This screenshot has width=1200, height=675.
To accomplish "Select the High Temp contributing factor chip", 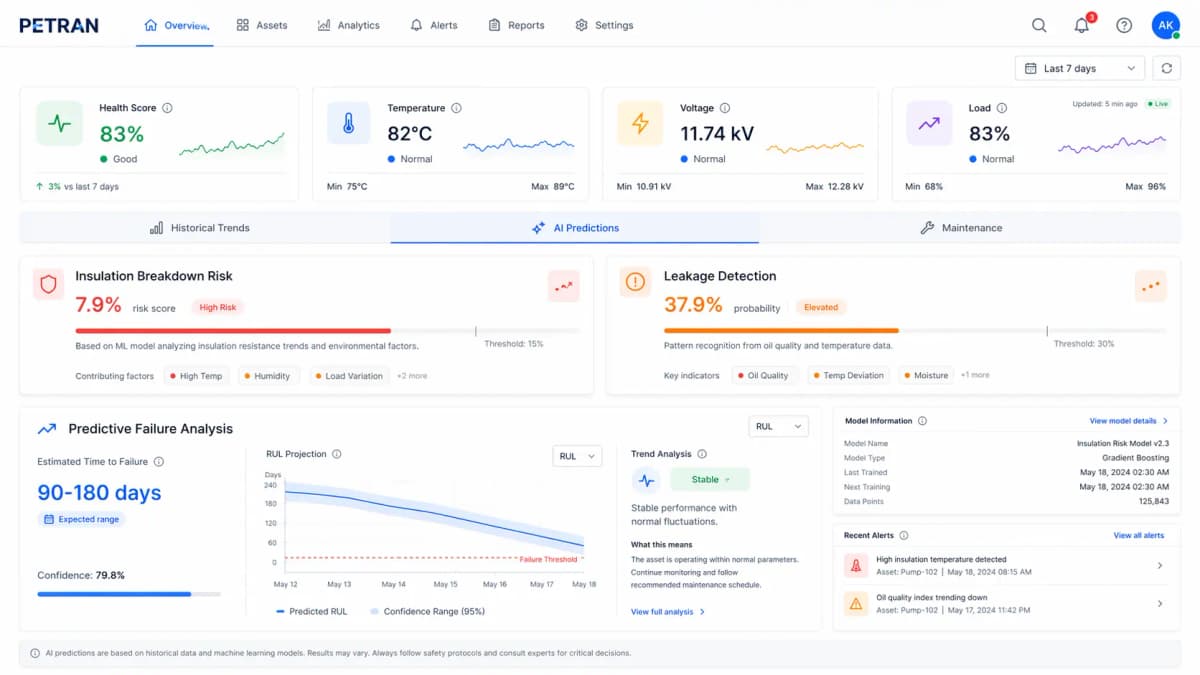I will (x=196, y=375).
